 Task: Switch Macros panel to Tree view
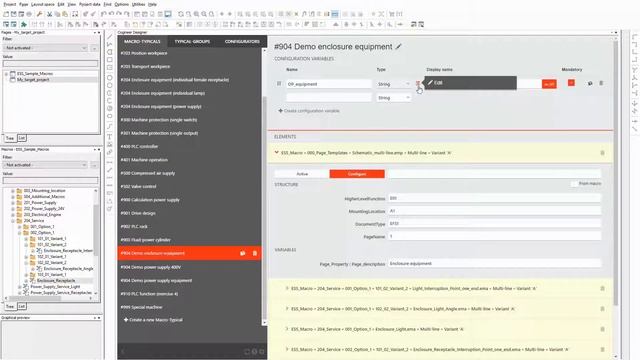point(9,306)
